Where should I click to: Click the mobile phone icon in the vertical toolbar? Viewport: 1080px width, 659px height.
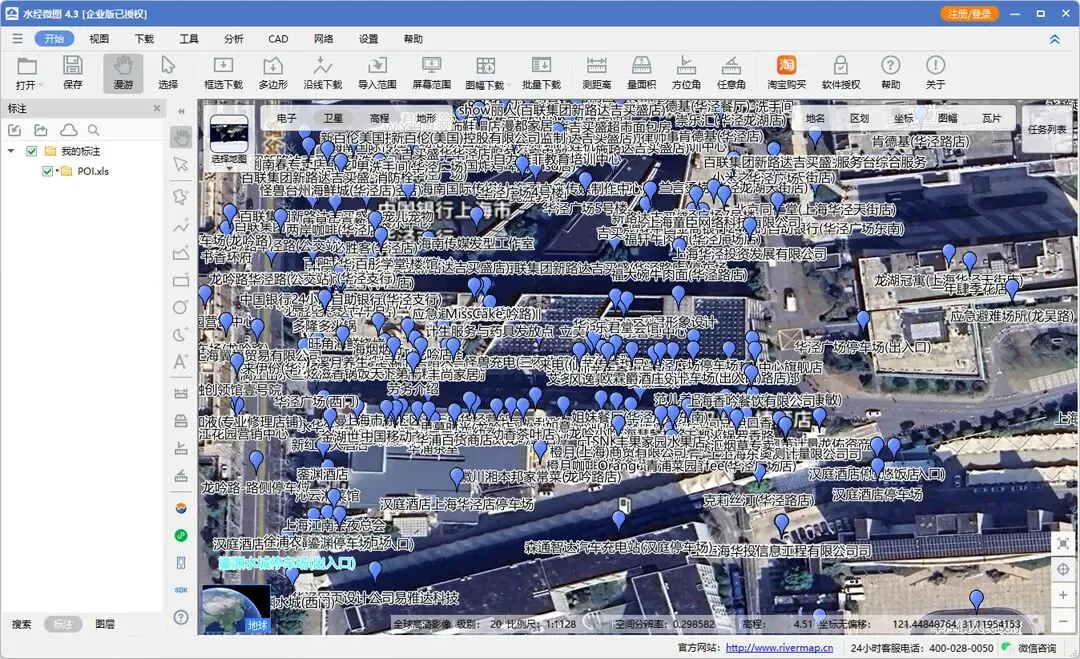point(181,563)
